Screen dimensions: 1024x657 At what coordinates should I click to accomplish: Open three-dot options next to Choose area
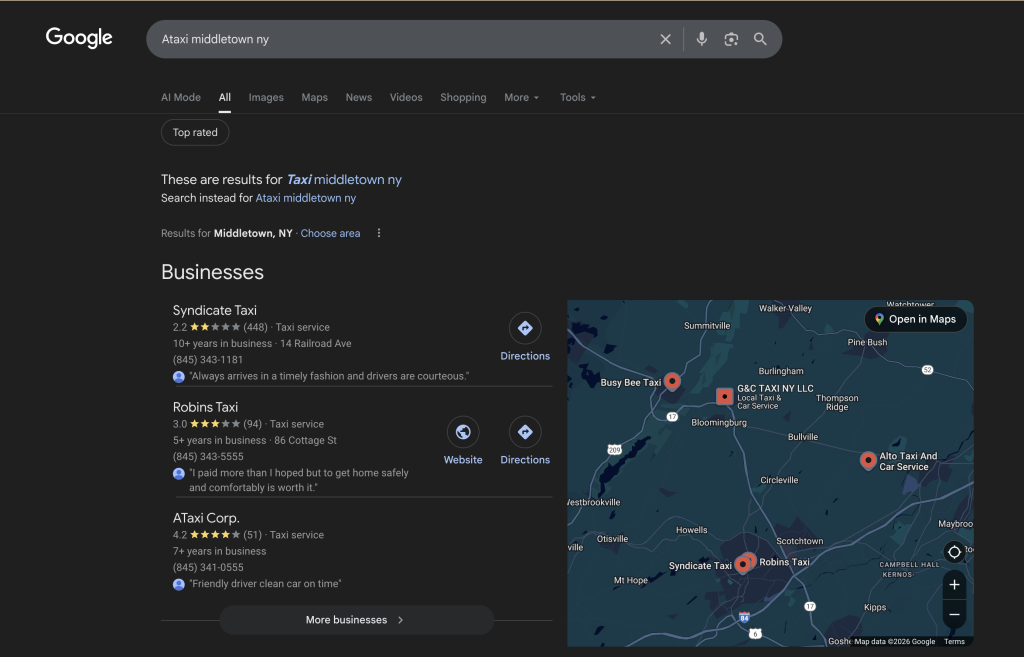pyautogui.click(x=379, y=233)
